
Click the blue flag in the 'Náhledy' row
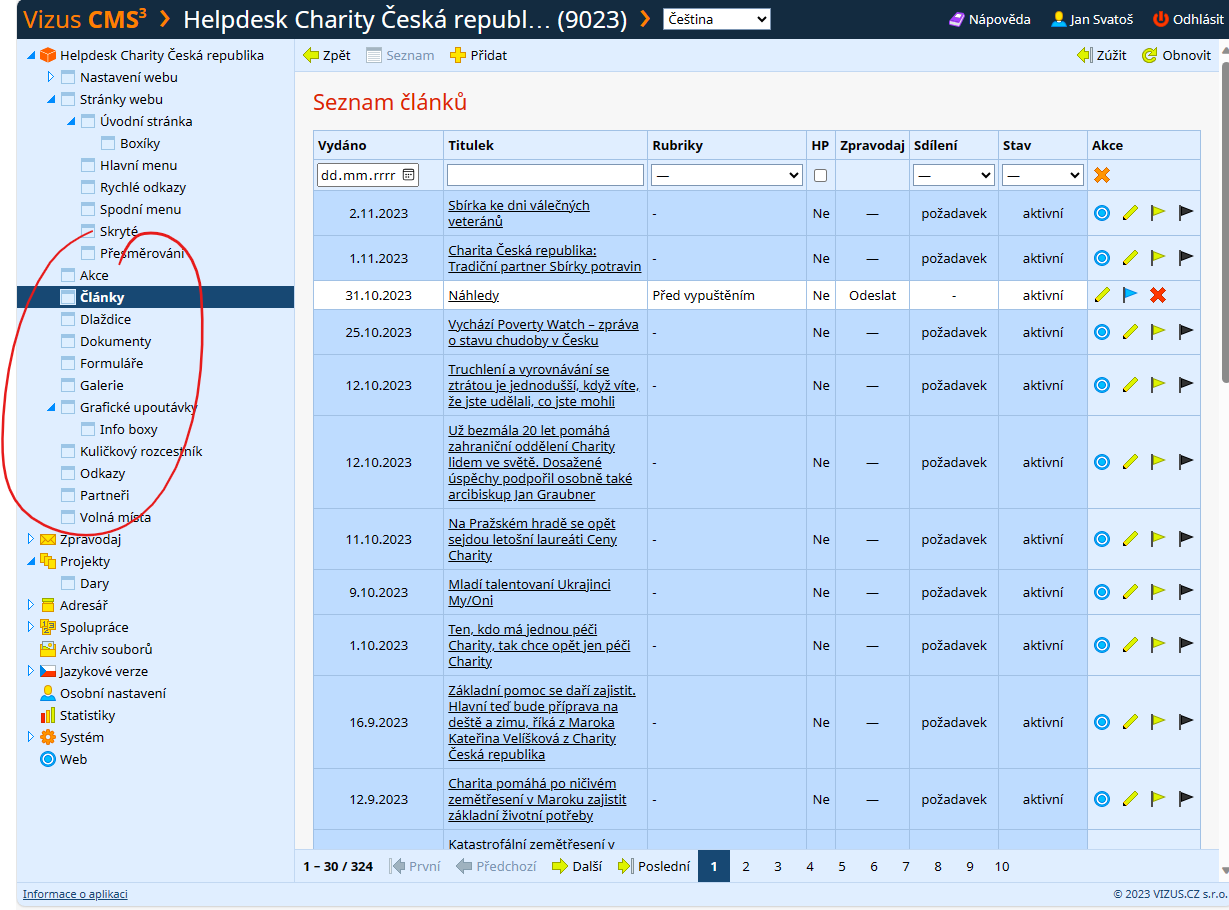[x=1130, y=295]
